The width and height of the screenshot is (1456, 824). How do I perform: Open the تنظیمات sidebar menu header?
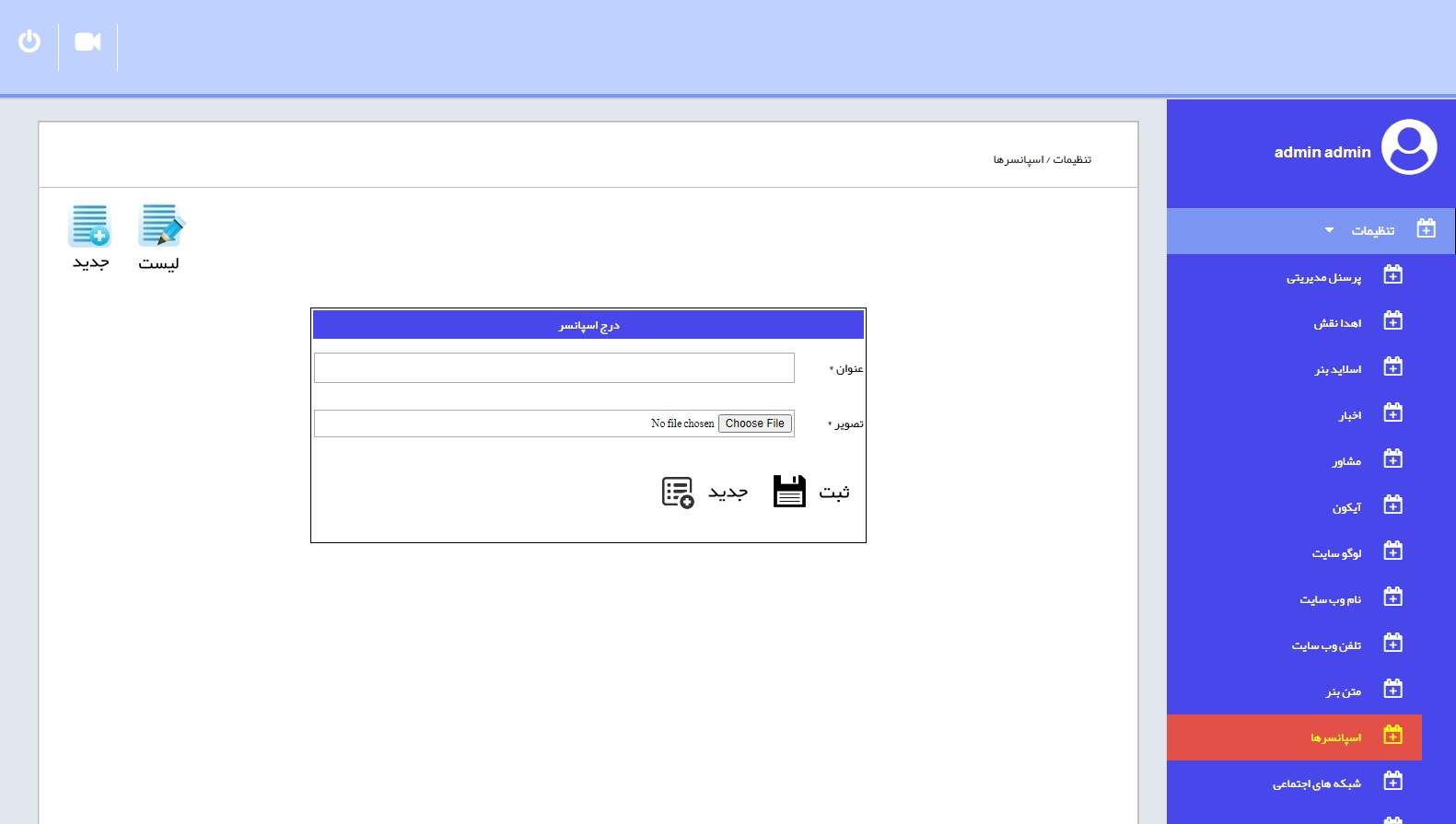tap(1372, 231)
